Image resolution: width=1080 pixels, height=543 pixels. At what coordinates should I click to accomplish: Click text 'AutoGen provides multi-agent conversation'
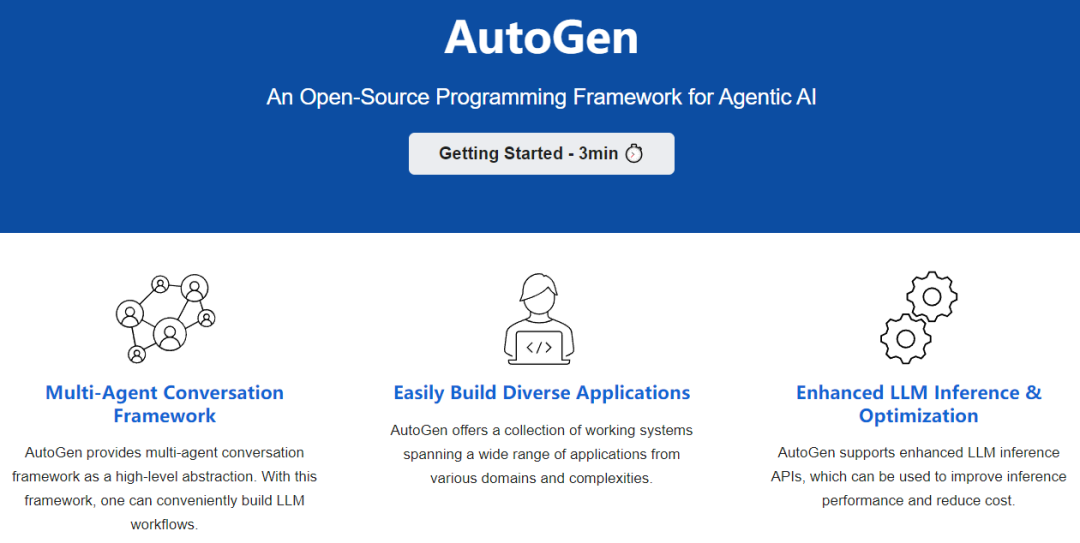point(165,453)
